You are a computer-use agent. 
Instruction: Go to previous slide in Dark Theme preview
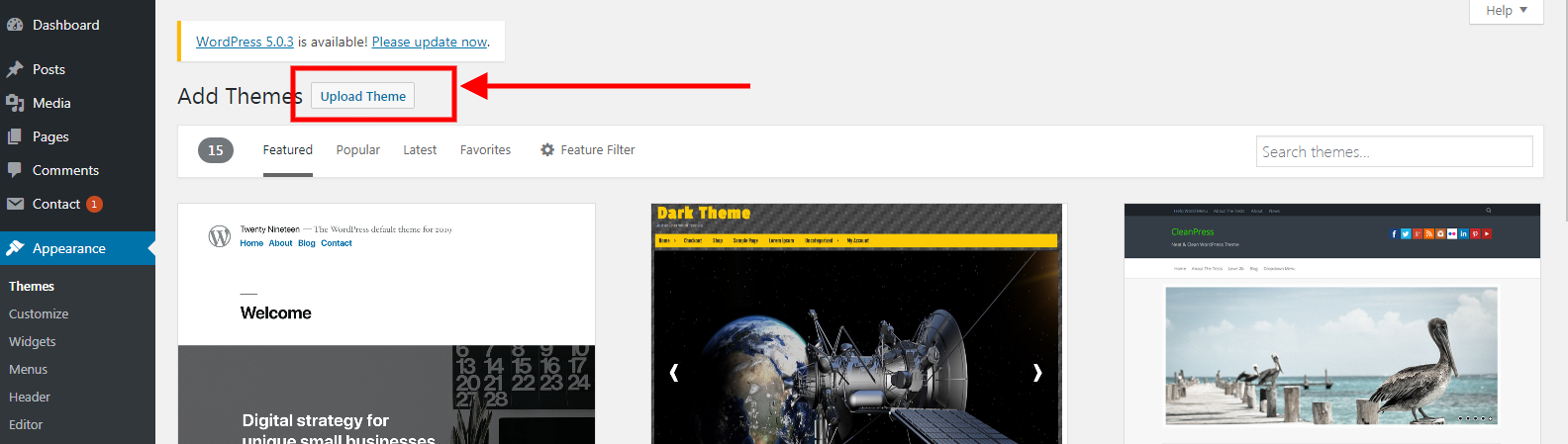(x=674, y=372)
